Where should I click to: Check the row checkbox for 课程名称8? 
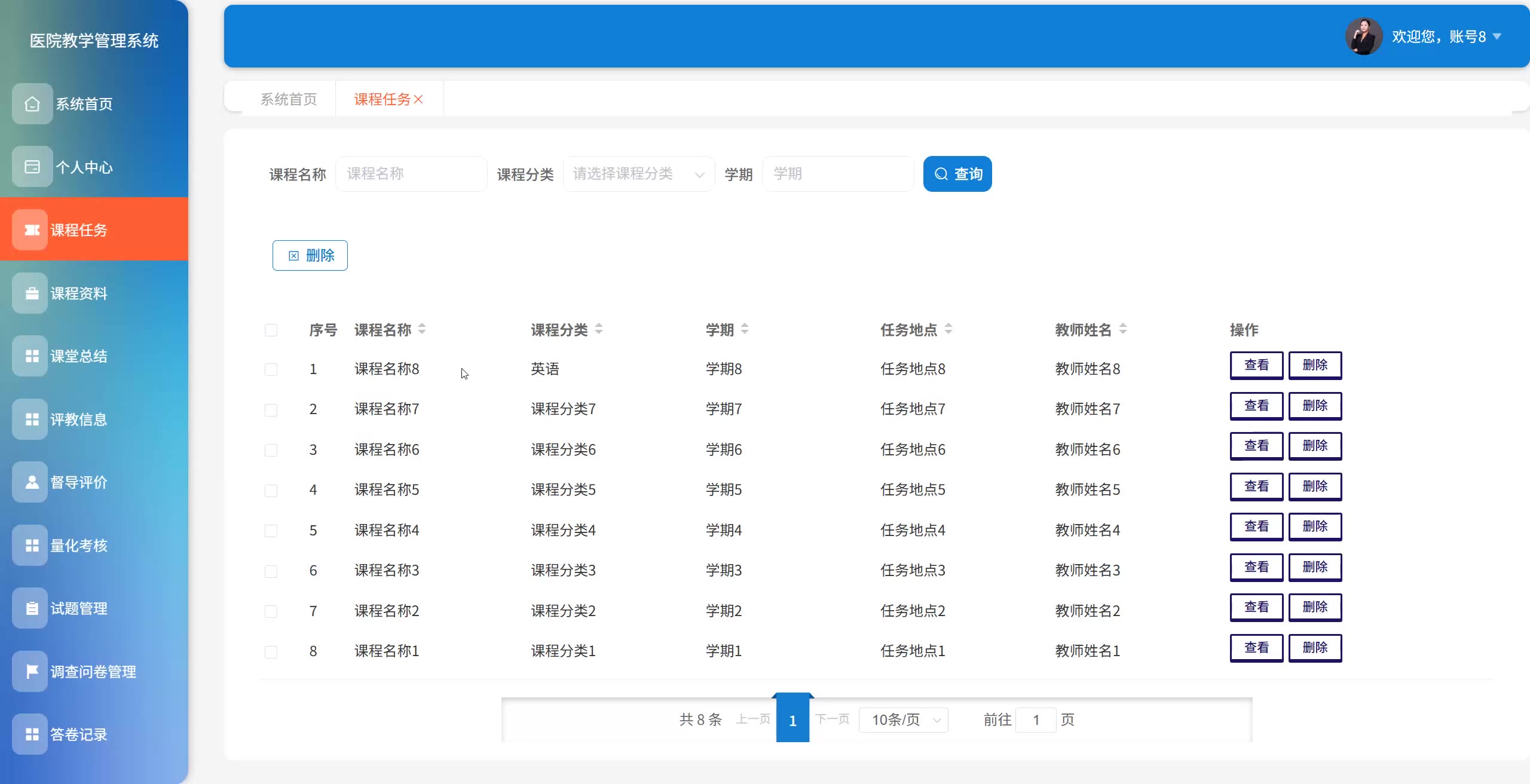tap(271, 369)
